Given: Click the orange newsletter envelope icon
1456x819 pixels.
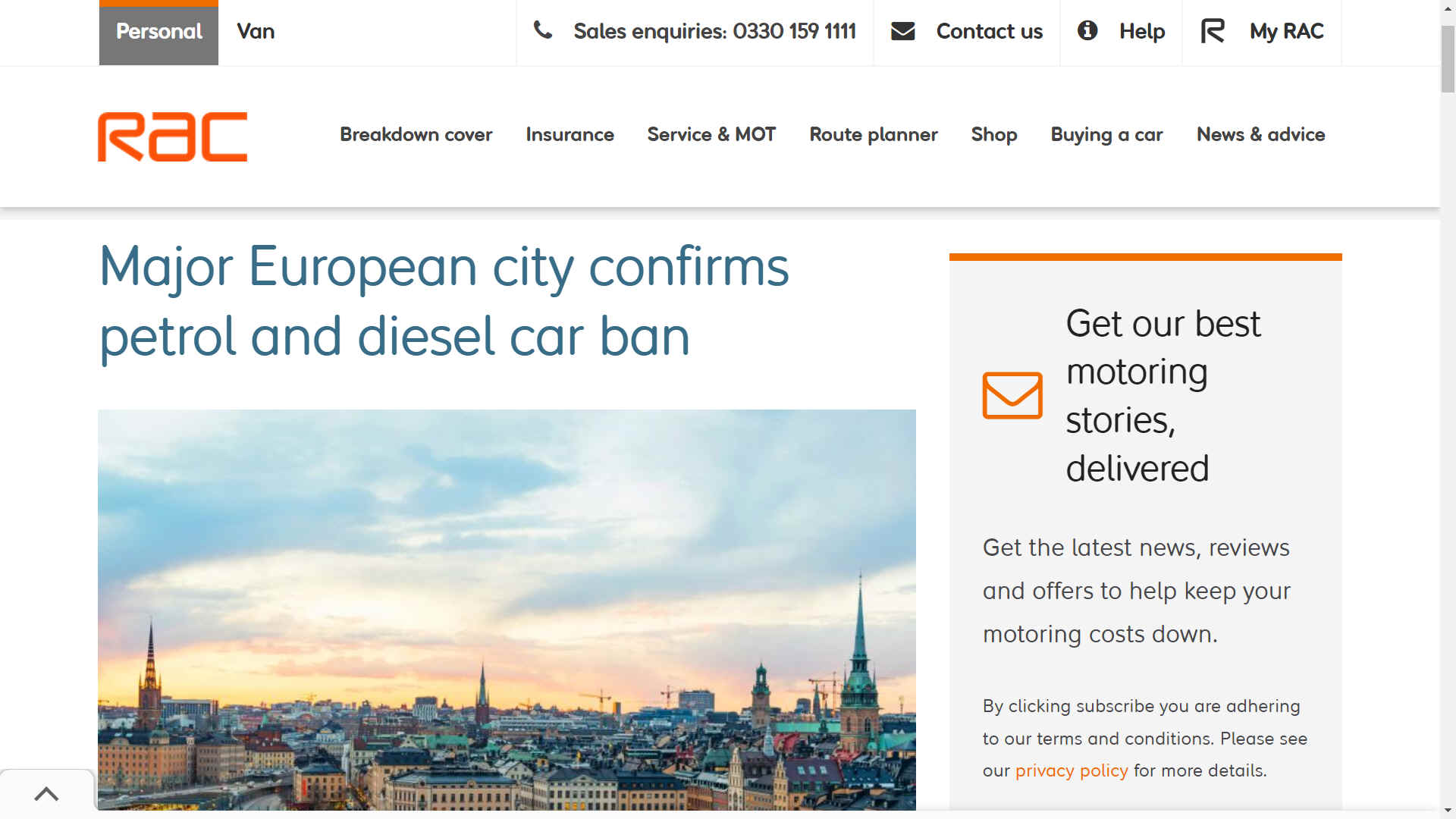Looking at the screenshot, I should [x=1012, y=395].
